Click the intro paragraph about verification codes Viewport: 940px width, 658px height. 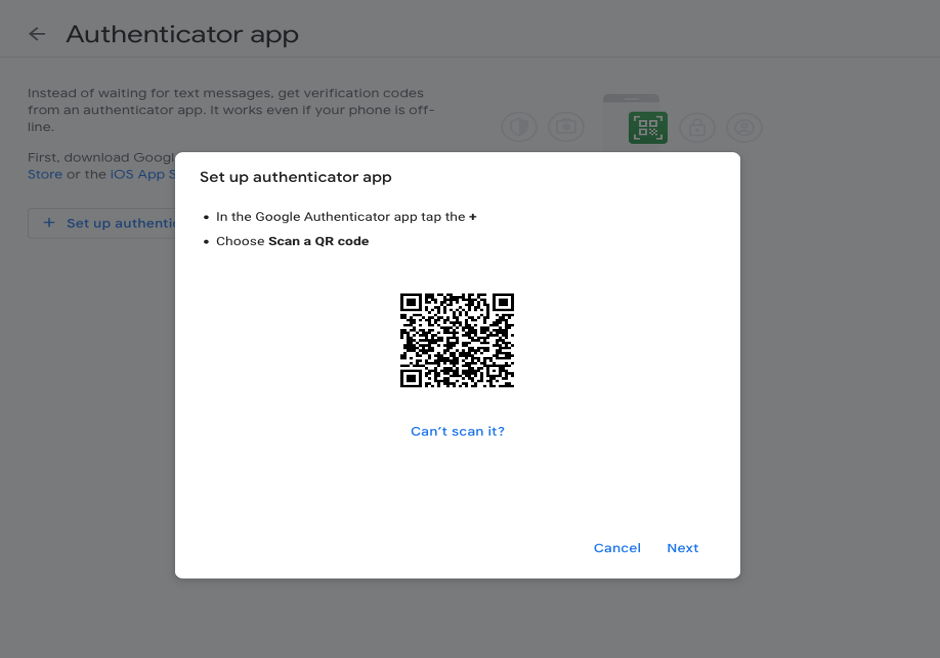(230, 110)
